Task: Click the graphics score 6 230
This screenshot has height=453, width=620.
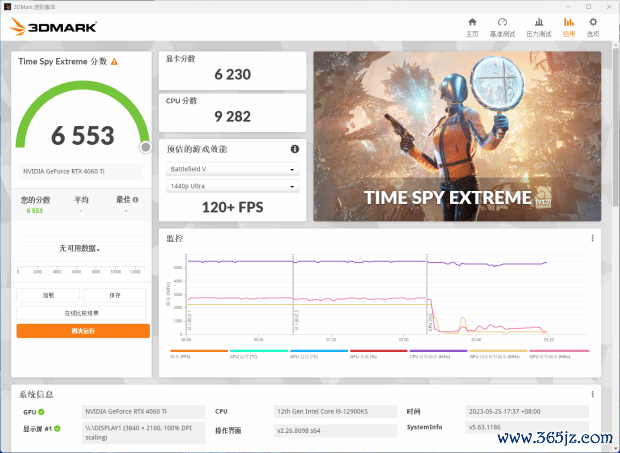Action: (232, 74)
